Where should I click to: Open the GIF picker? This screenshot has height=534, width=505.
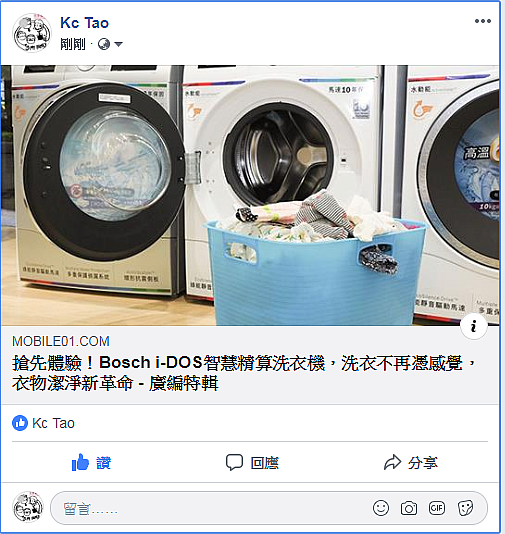click(437, 508)
